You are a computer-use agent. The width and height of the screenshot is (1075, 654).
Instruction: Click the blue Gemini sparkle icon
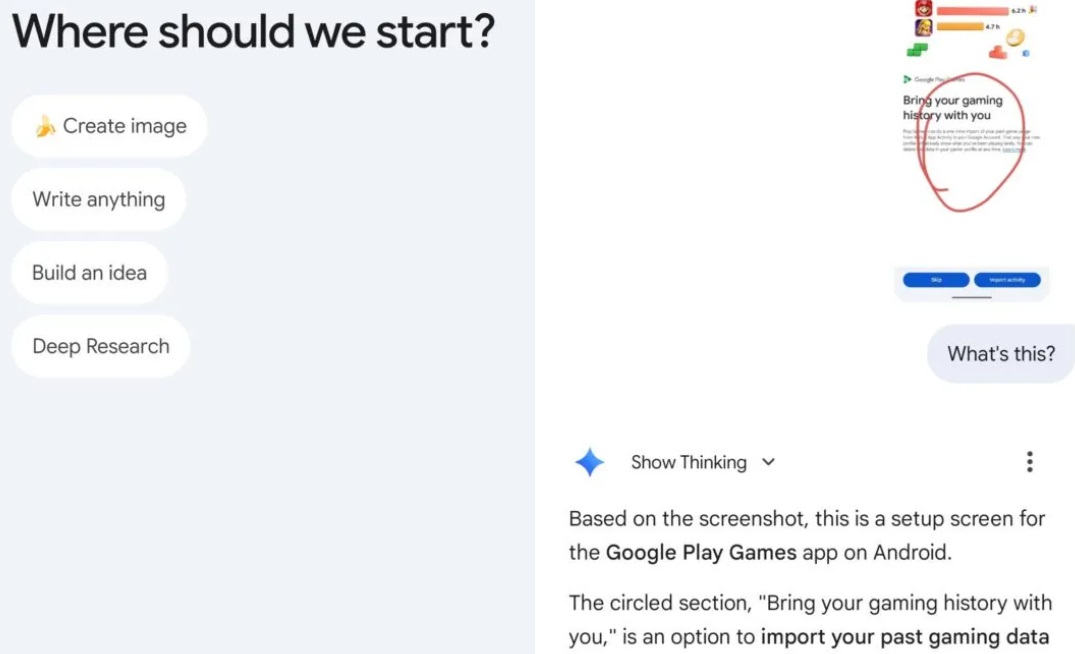click(x=589, y=462)
